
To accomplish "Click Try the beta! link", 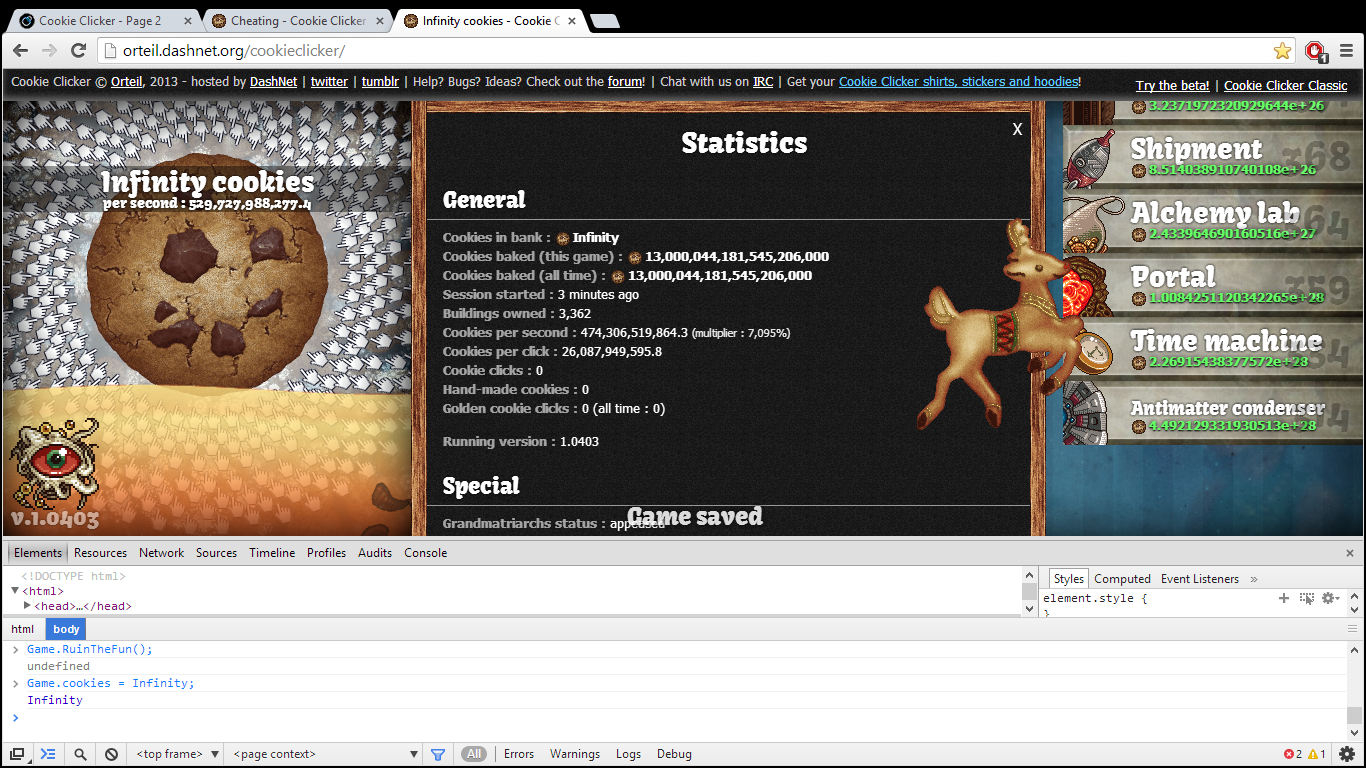I will coord(1172,86).
